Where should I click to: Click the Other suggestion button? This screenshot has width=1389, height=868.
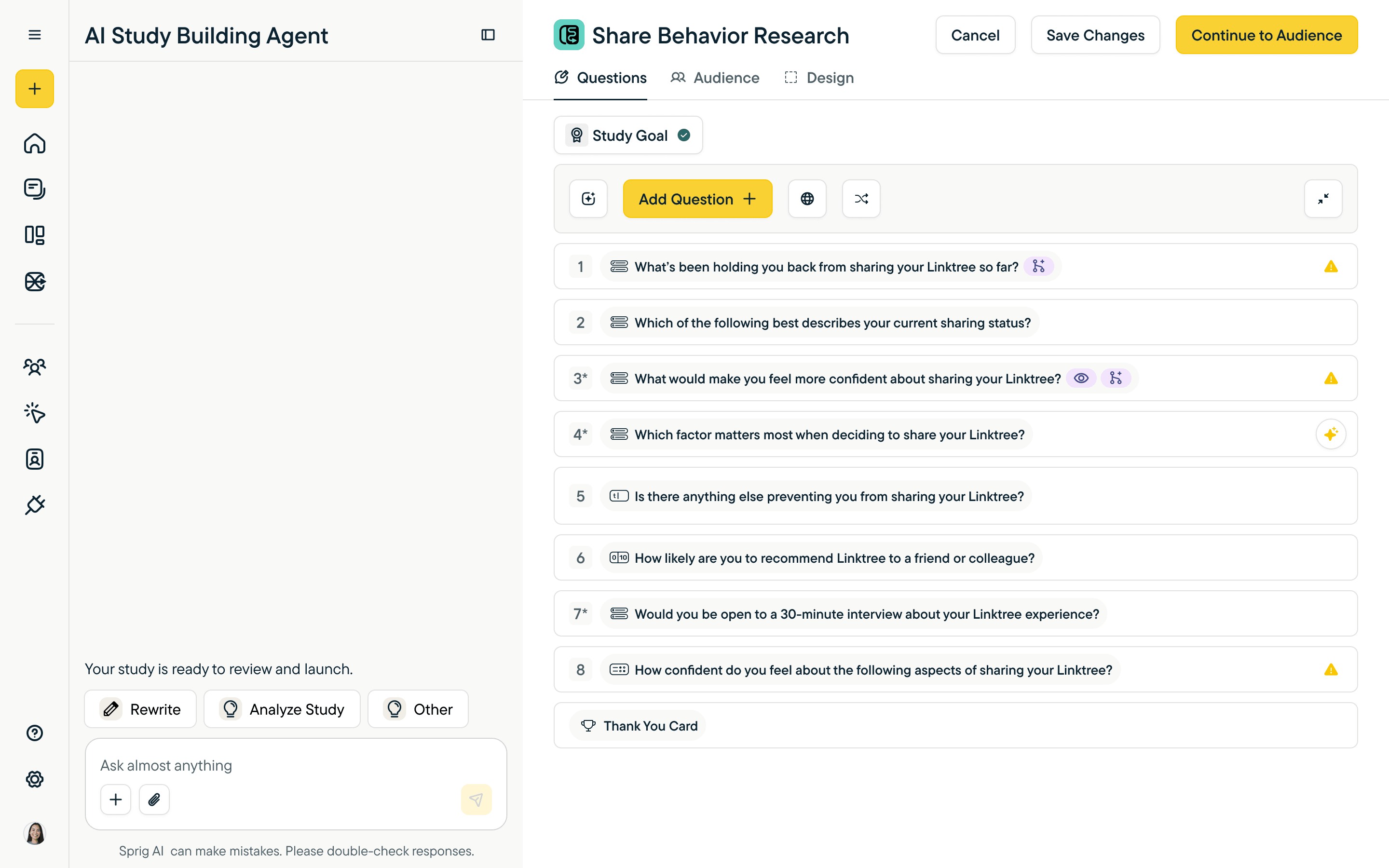tap(418, 709)
